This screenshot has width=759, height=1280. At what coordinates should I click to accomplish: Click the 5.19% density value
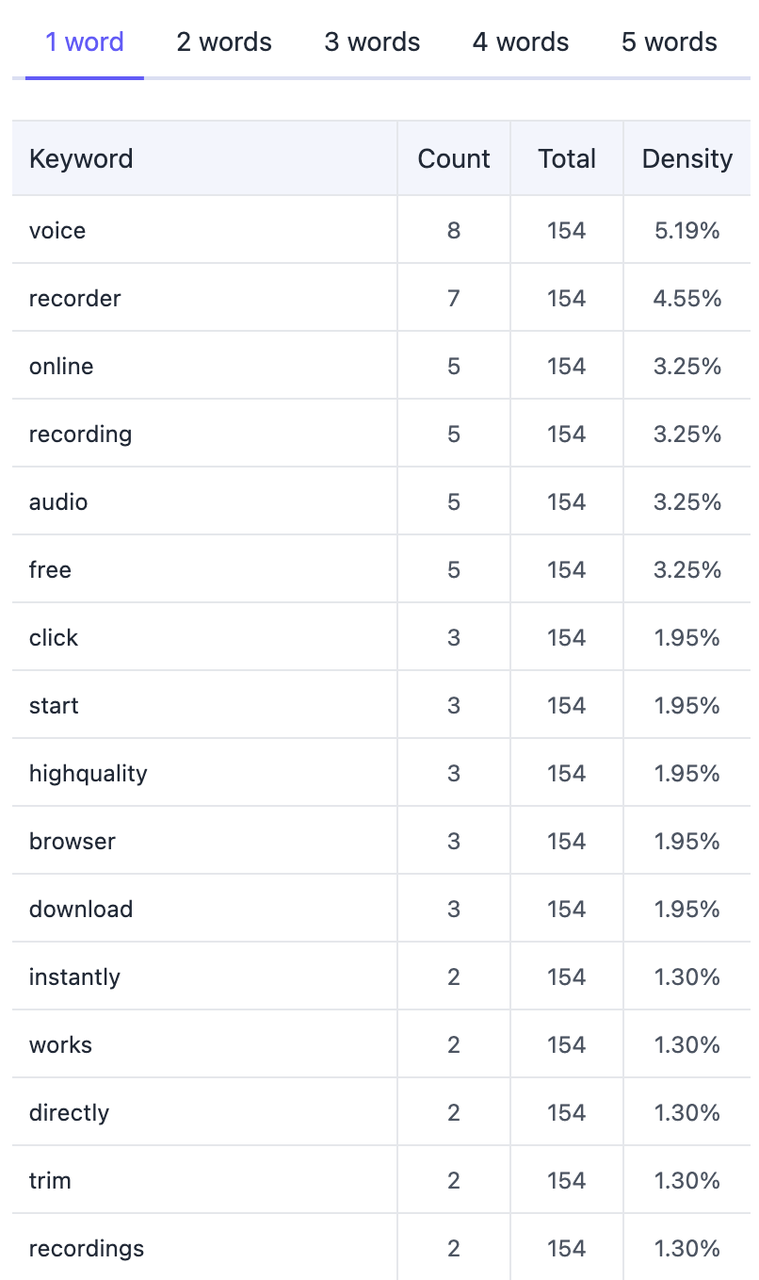click(687, 231)
